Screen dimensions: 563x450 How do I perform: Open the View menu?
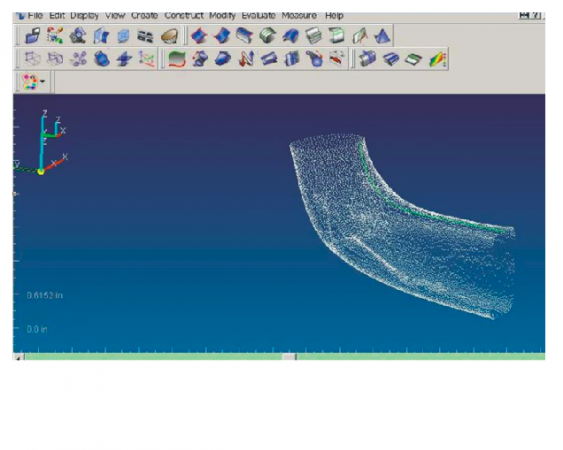tap(115, 15)
